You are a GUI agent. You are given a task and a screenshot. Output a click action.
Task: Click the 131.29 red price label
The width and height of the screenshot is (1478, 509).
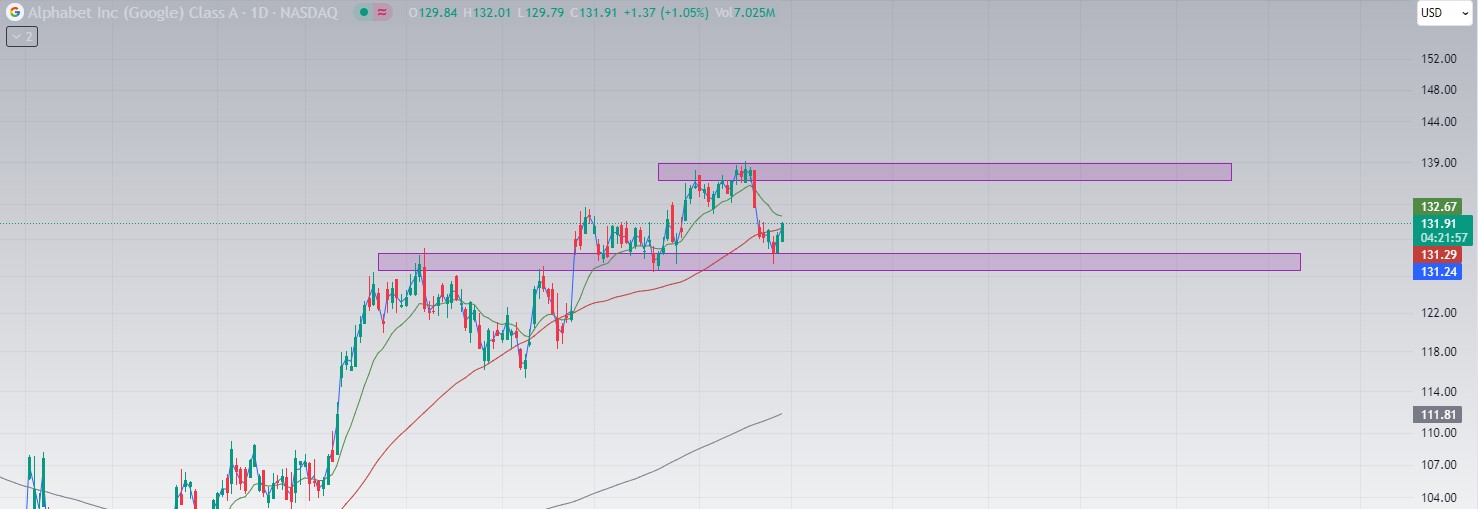tap(1437, 256)
